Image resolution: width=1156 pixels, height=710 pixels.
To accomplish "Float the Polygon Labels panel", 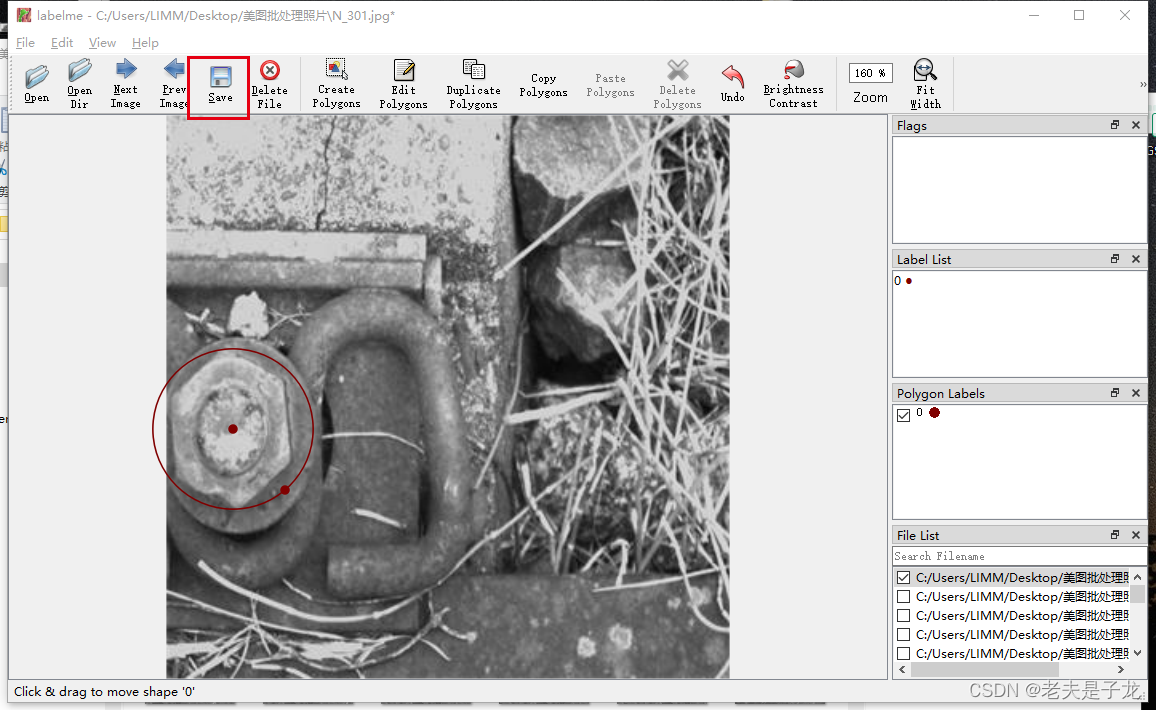I will pos(1115,393).
